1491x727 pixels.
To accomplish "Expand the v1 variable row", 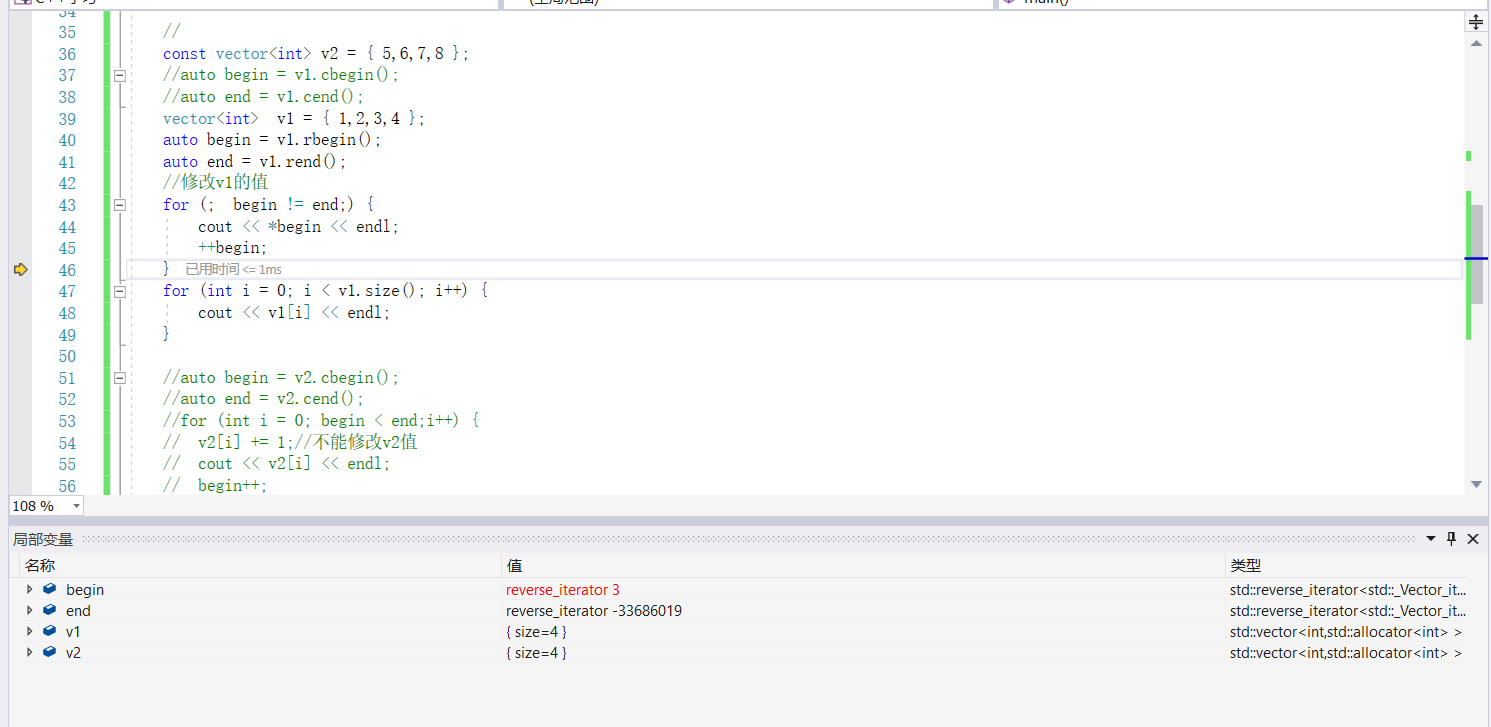I will tap(30, 631).
